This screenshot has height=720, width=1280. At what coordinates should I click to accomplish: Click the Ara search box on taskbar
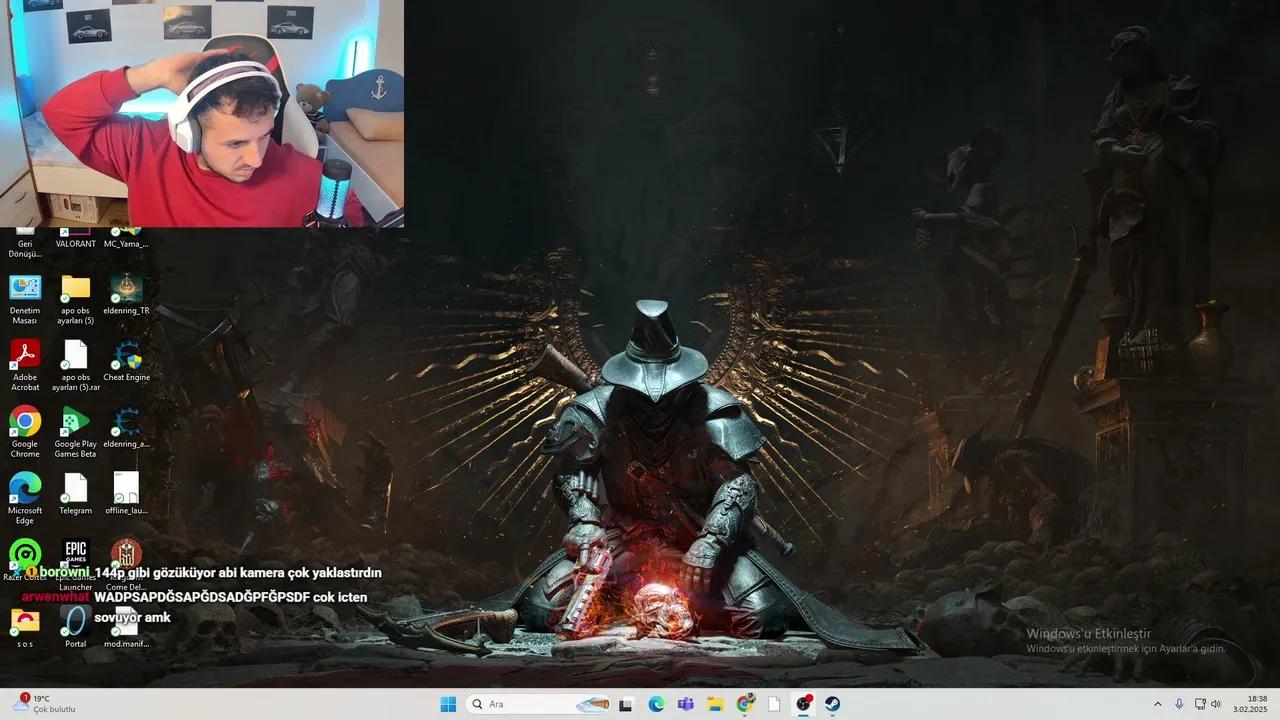click(x=539, y=704)
